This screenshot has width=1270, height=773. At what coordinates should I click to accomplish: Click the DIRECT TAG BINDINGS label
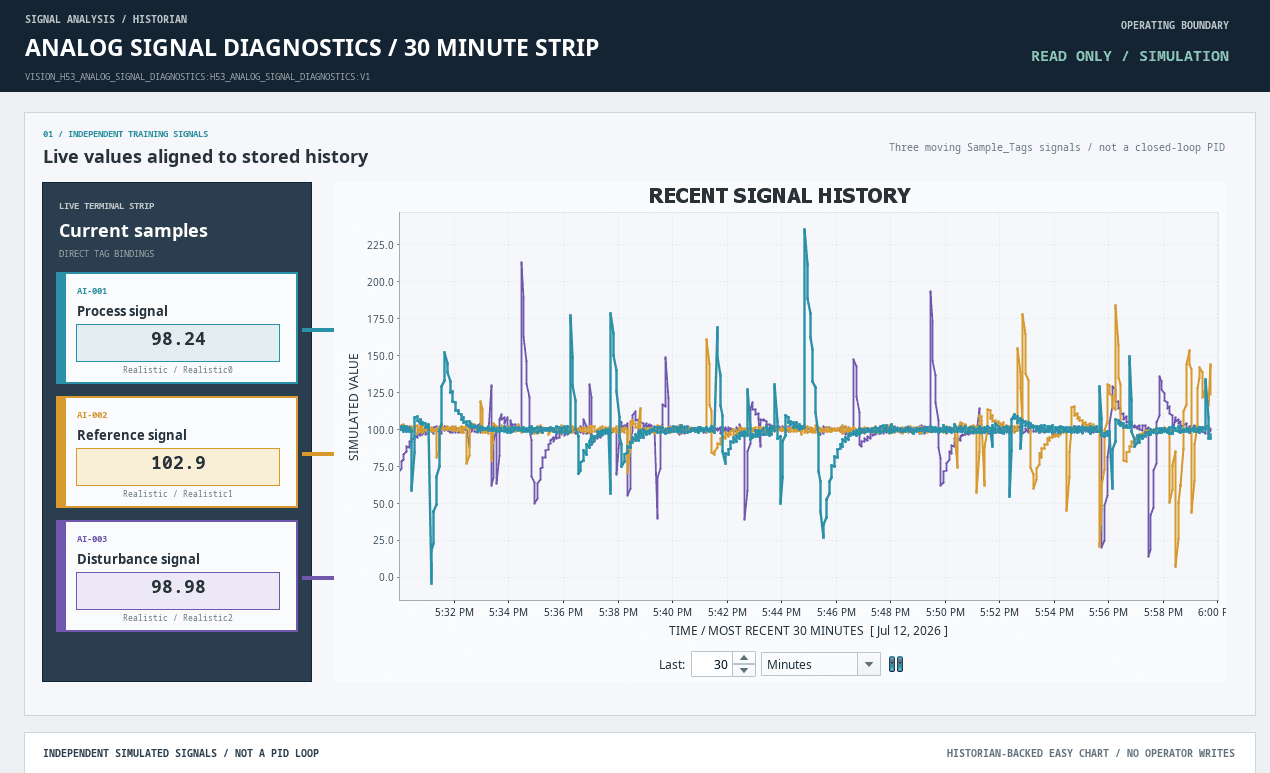click(x=106, y=254)
